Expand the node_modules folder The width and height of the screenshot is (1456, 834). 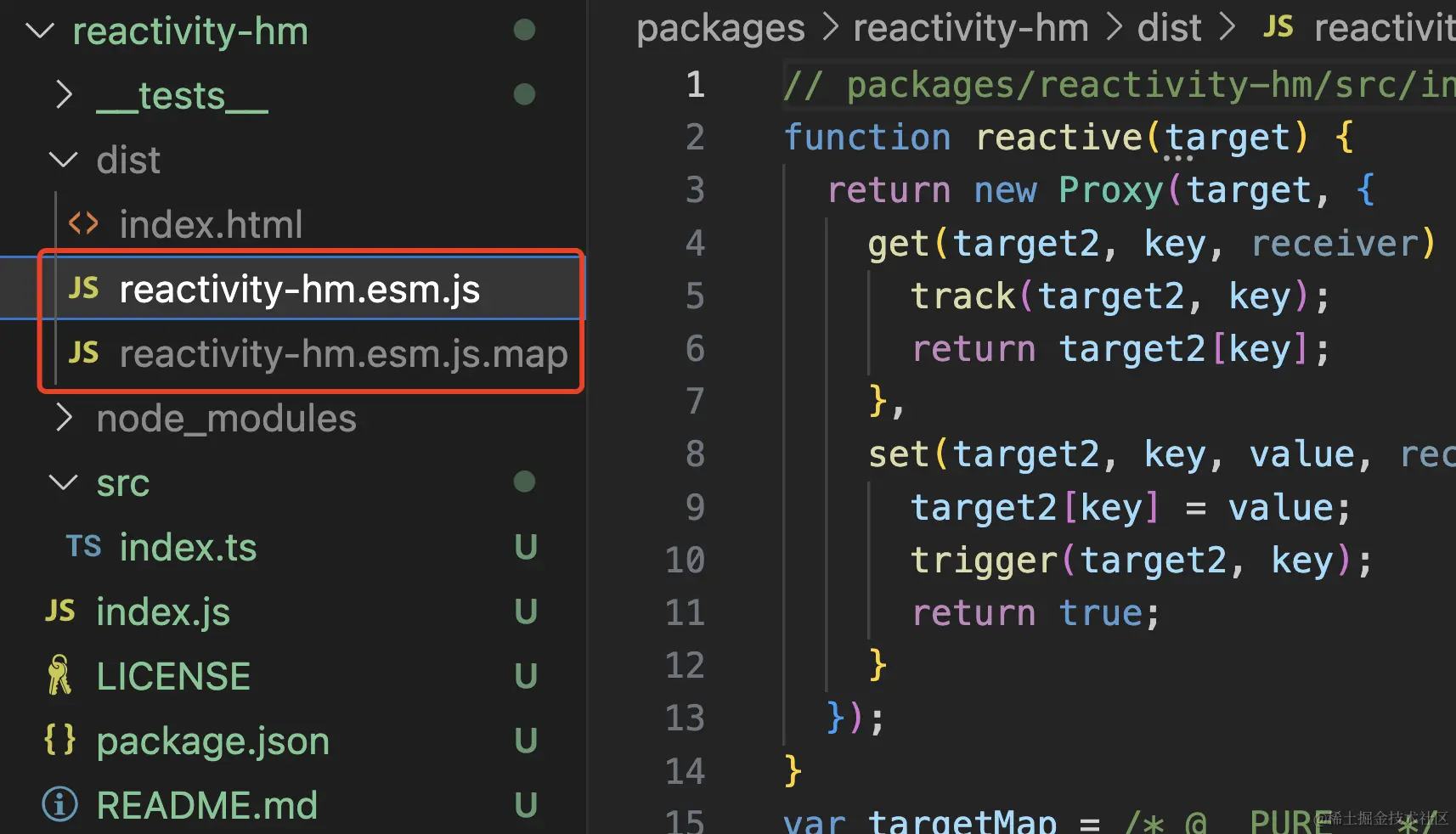[x=64, y=417]
